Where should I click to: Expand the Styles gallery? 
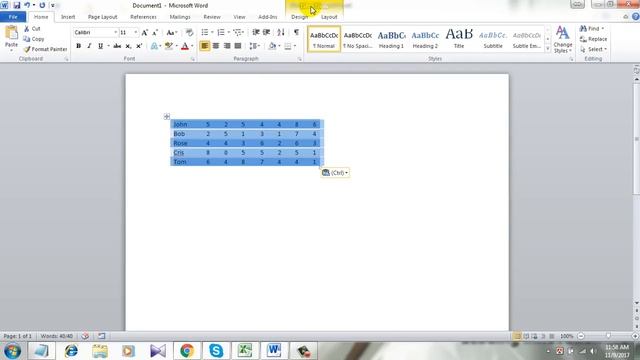click(548, 49)
